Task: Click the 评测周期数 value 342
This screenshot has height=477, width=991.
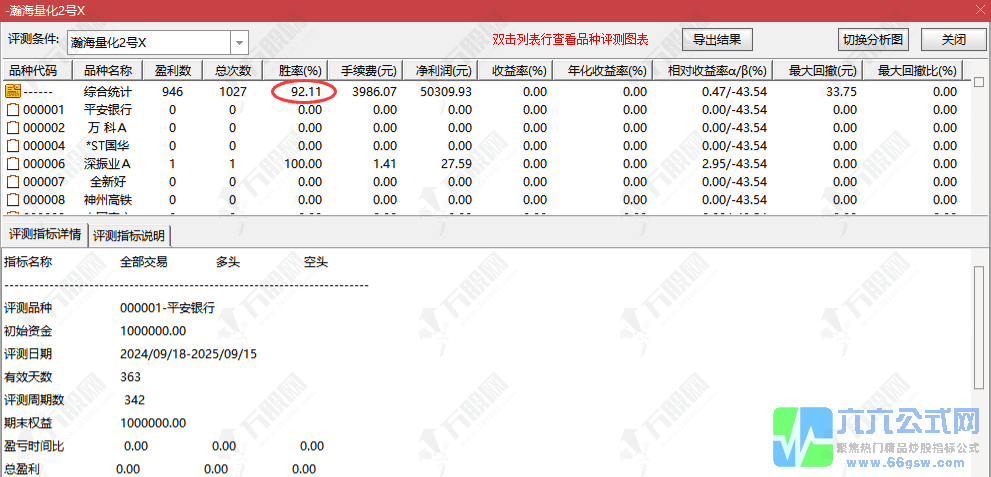Action: tap(135, 400)
